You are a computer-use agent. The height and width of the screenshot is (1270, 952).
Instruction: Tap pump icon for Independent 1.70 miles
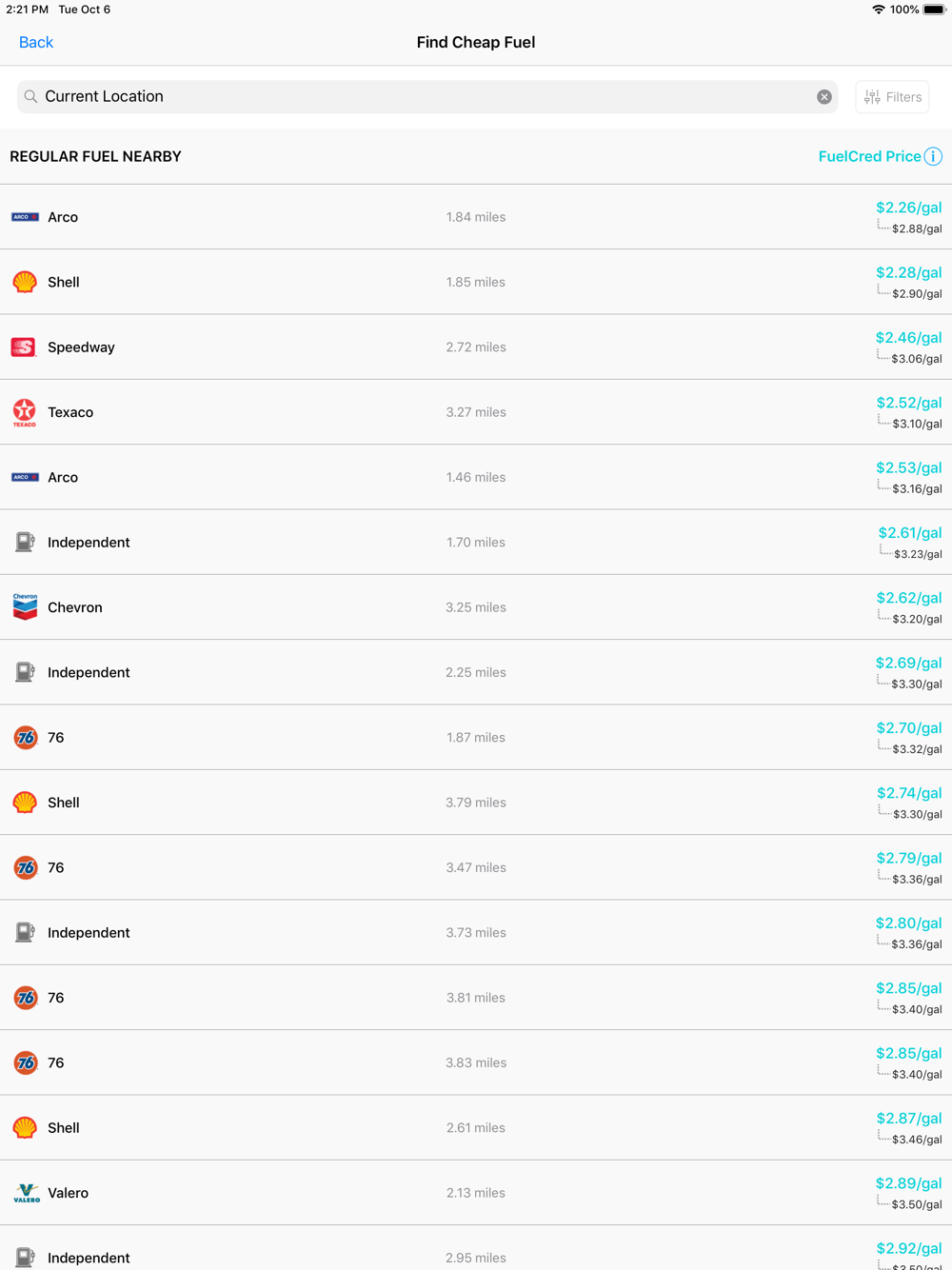coord(25,543)
